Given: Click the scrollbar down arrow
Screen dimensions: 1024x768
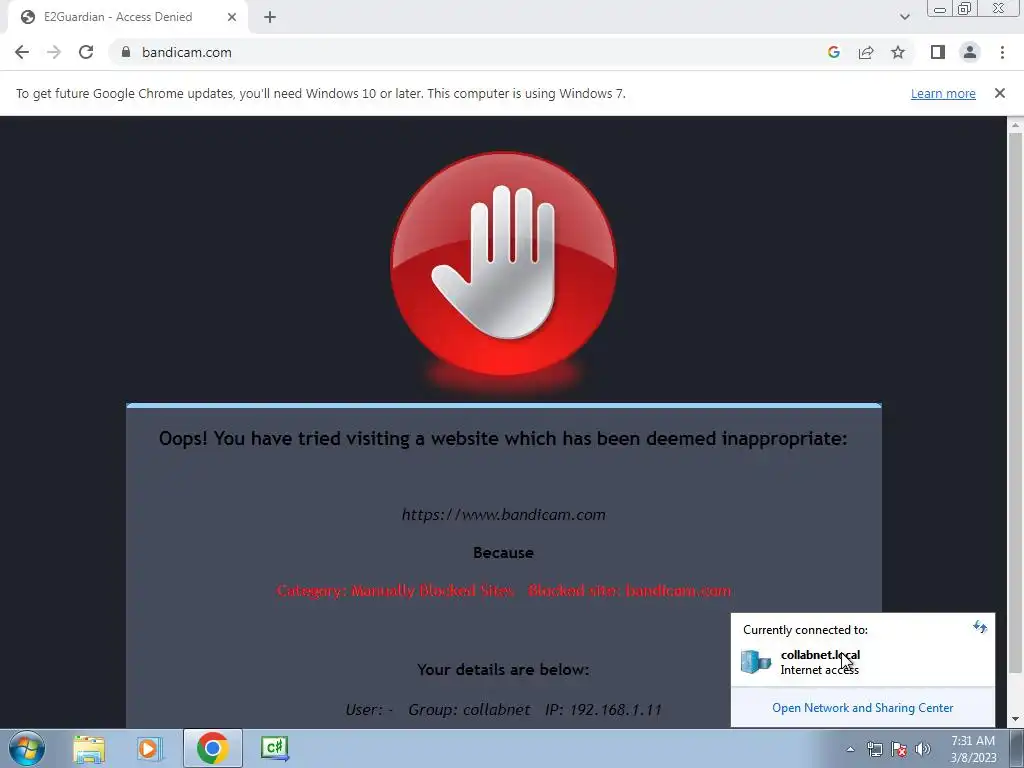Looking at the screenshot, I should click(1015, 720).
